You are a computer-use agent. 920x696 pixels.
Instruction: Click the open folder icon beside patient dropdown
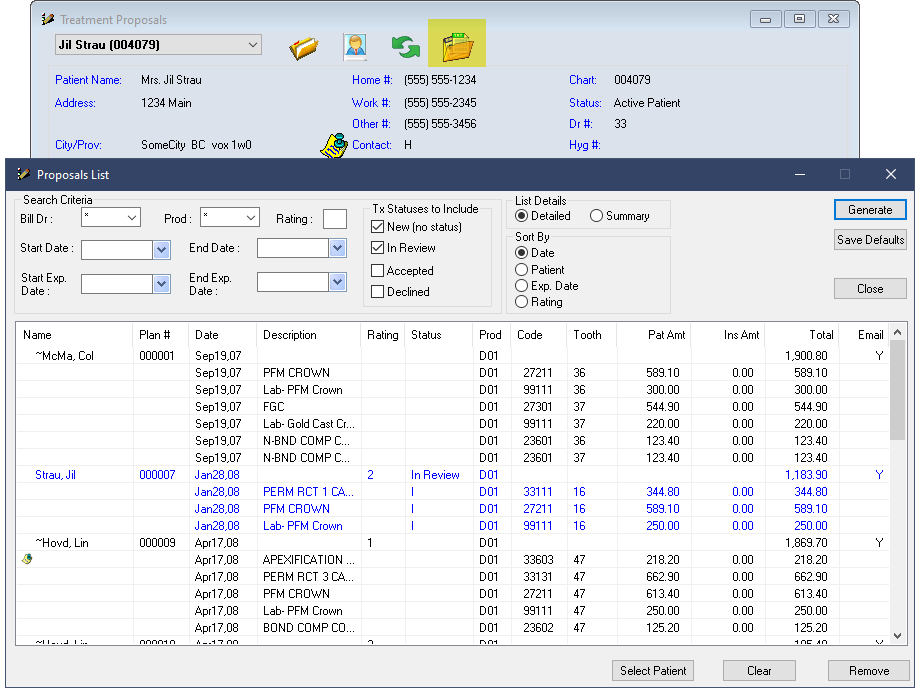click(x=304, y=47)
